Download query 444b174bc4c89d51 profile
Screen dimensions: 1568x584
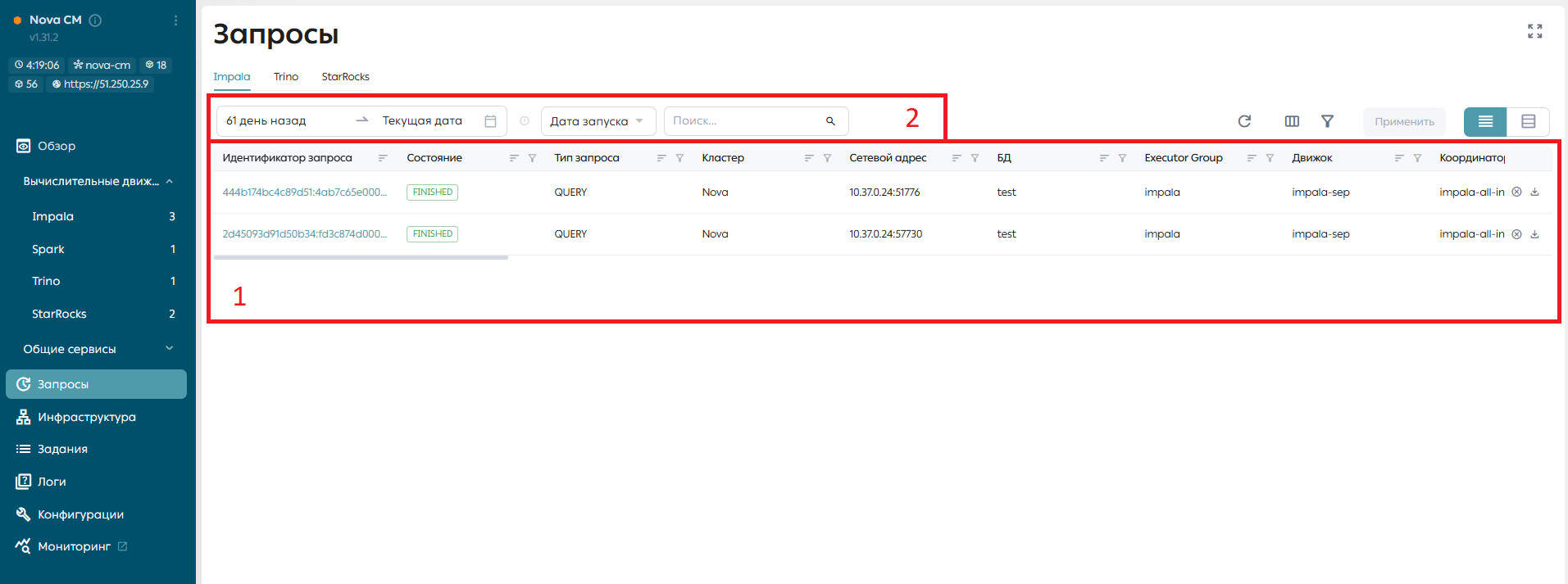(x=1535, y=192)
